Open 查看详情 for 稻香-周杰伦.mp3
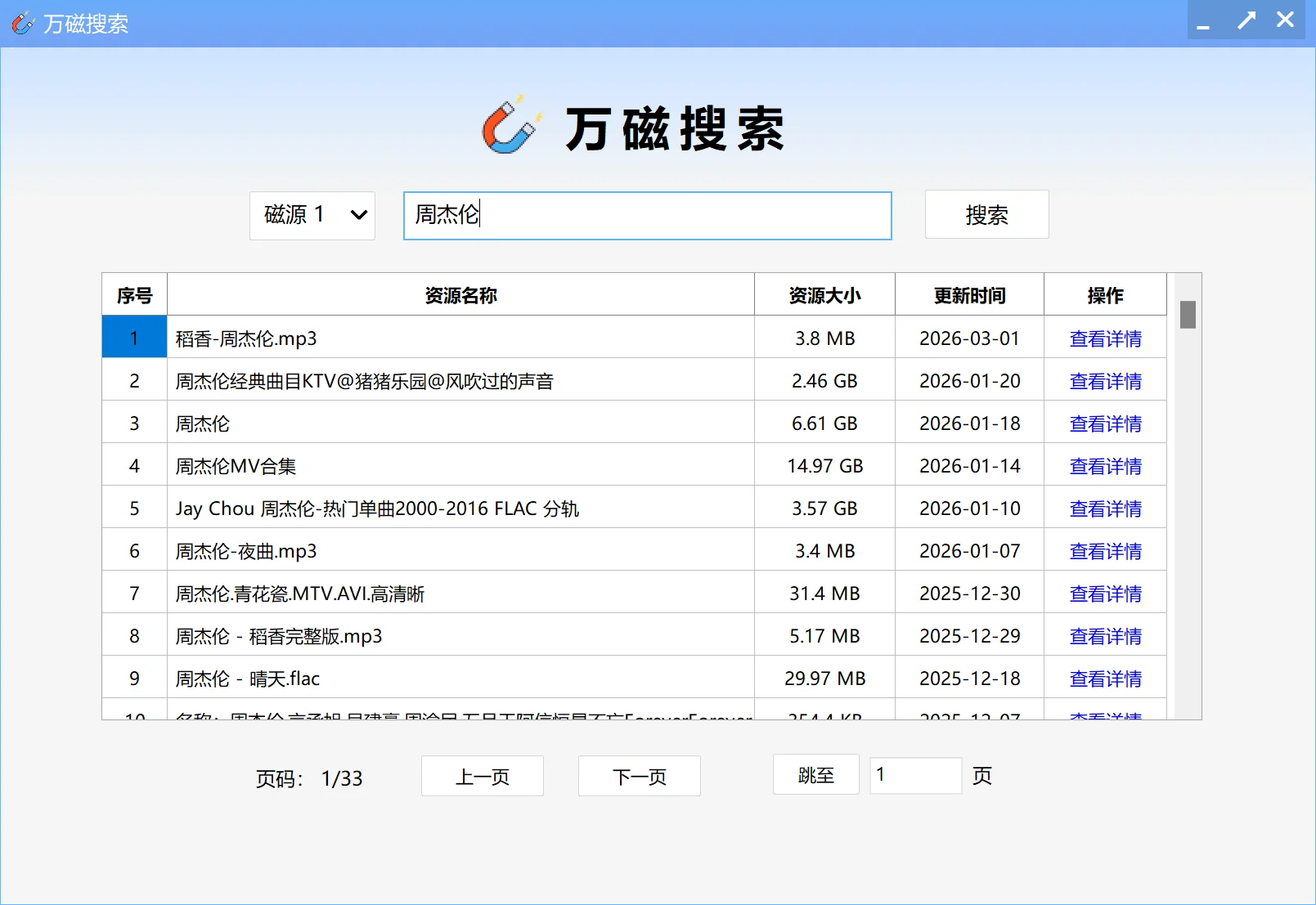This screenshot has width=1316, height=905. [1105, 338]
